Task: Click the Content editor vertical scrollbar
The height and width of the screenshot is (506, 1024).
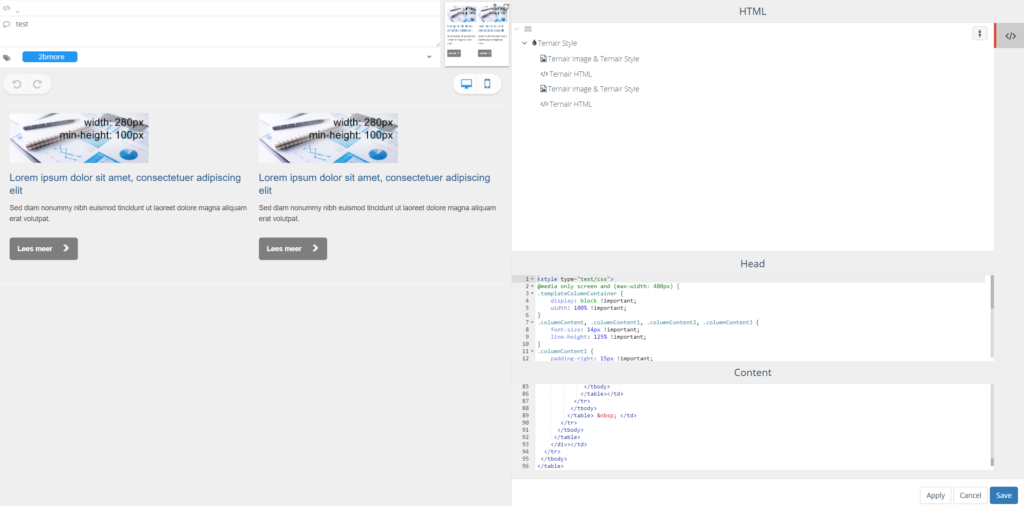Action: point(991,426)
